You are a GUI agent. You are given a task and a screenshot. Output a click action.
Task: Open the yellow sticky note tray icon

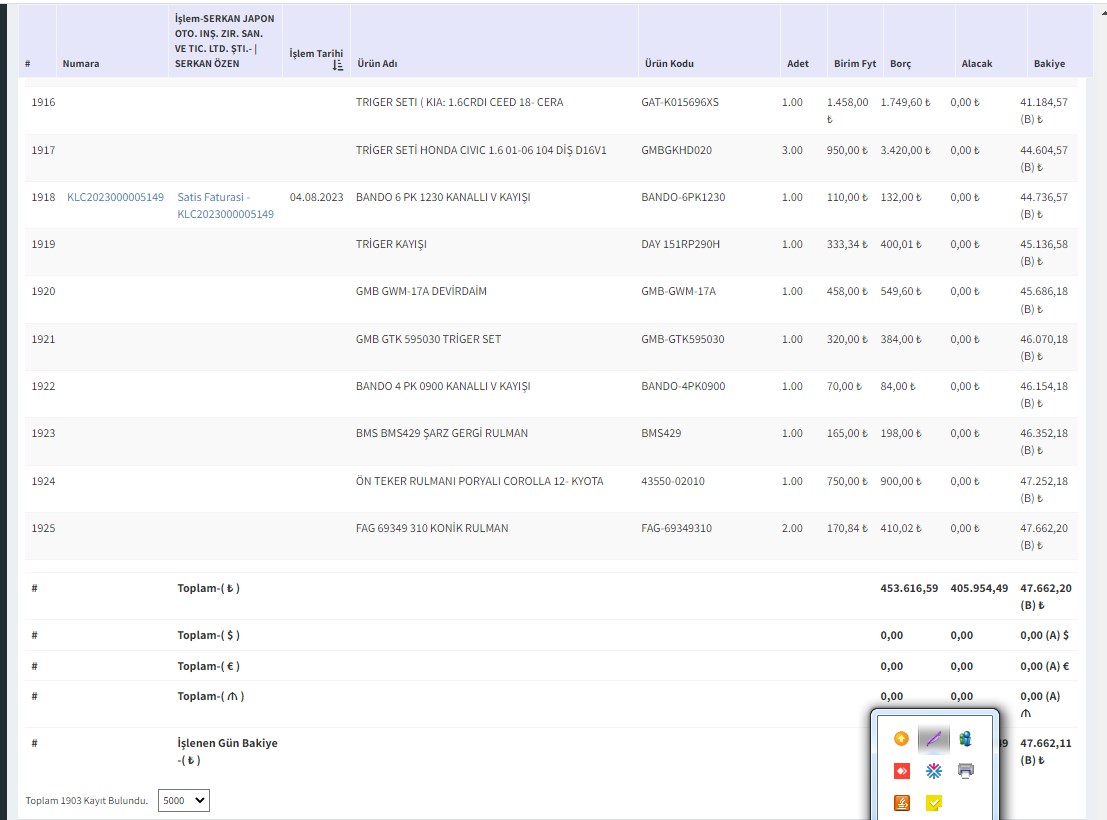(x=933, y=802)
